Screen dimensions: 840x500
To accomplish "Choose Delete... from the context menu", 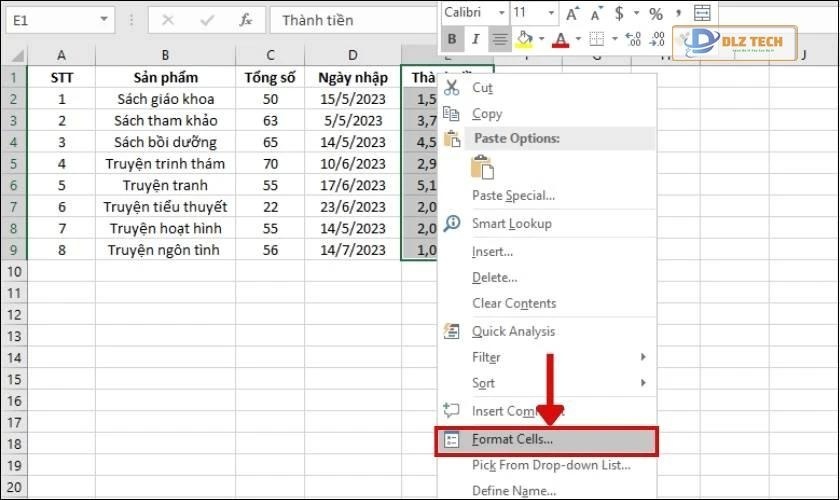I will tap(546, 278).
